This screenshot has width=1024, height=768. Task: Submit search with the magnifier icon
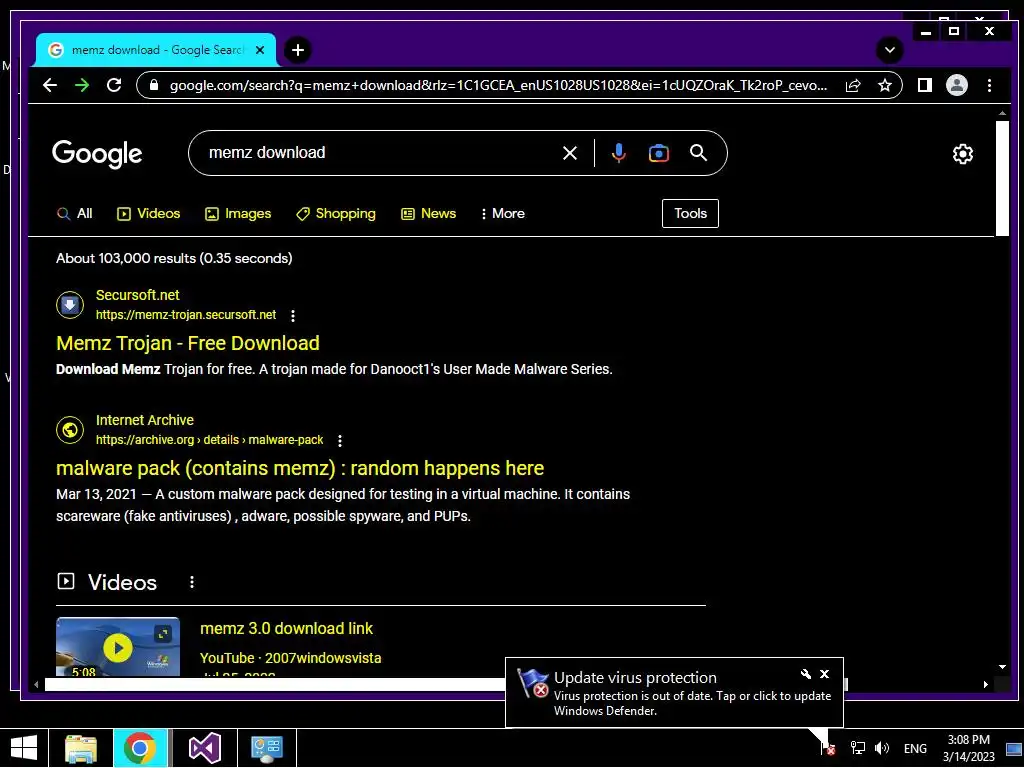[x=698, y=153]
